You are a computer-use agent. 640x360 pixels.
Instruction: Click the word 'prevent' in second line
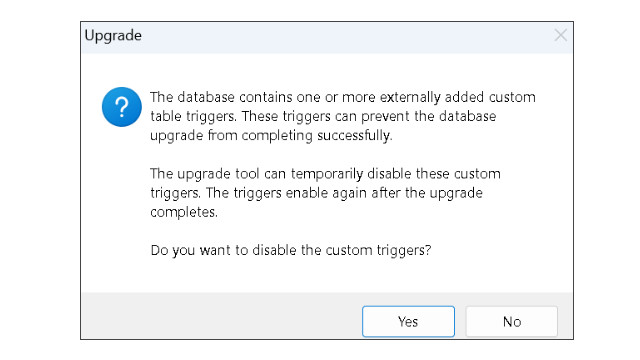[386, 116]
